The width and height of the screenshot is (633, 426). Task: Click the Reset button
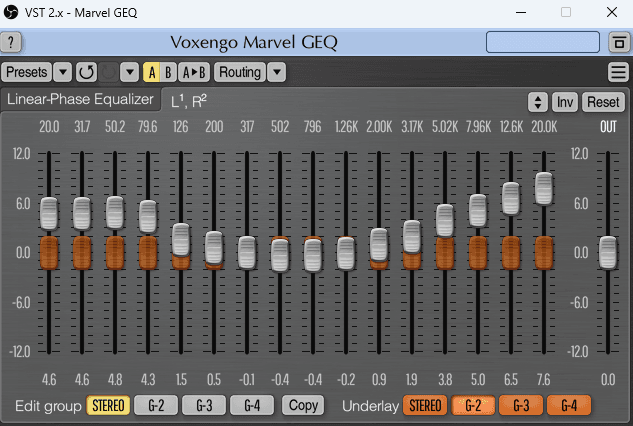[603, 102]
